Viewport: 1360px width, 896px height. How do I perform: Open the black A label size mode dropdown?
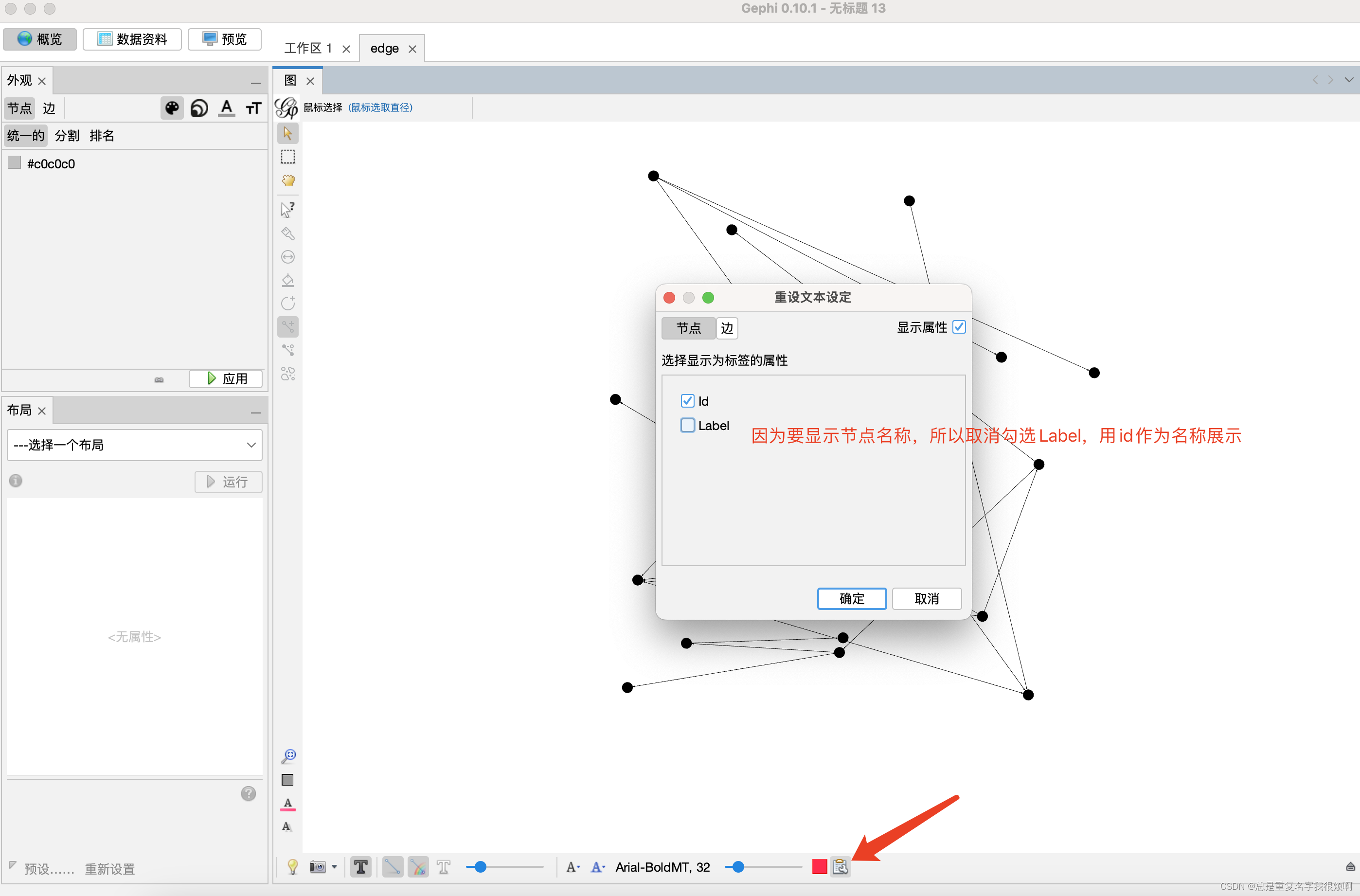573,867
